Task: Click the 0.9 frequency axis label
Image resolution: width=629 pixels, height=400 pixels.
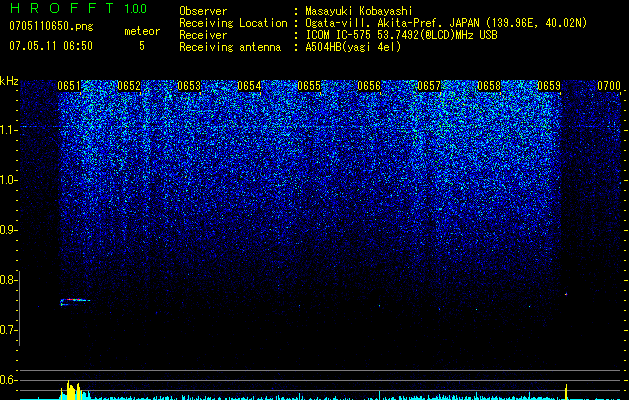Action: [8, 230]
